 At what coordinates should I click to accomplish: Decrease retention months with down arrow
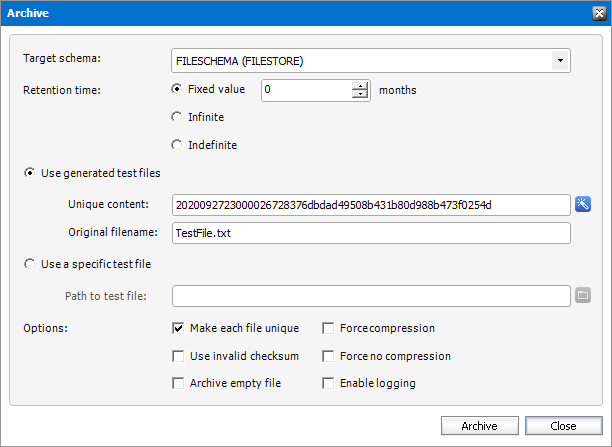[x=360, y=94]
